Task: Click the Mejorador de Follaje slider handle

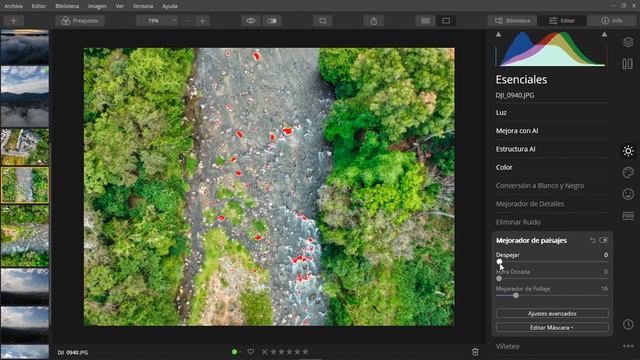Action: point(516,296)
